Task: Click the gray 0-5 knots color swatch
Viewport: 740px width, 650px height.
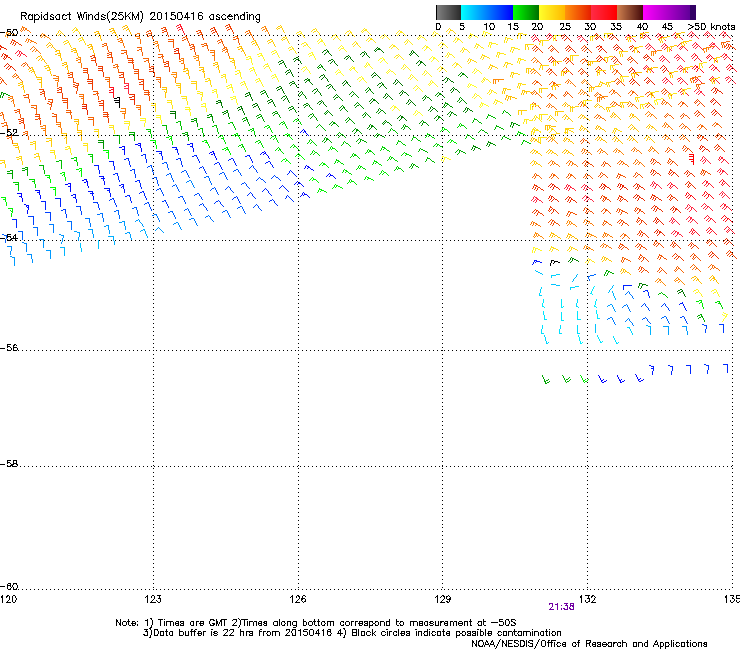Action: pyautogui.click(x=448, y=12)
